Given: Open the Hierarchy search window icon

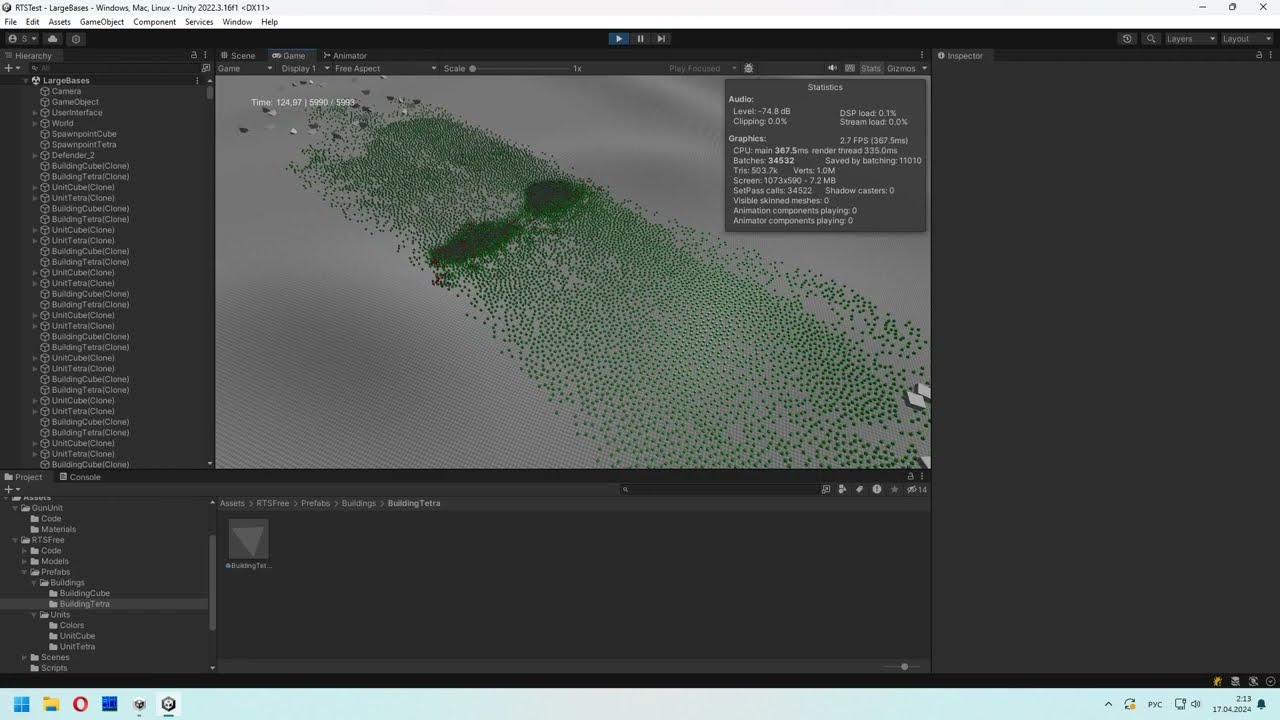Looking at the screenshot, I should (206, 68).
